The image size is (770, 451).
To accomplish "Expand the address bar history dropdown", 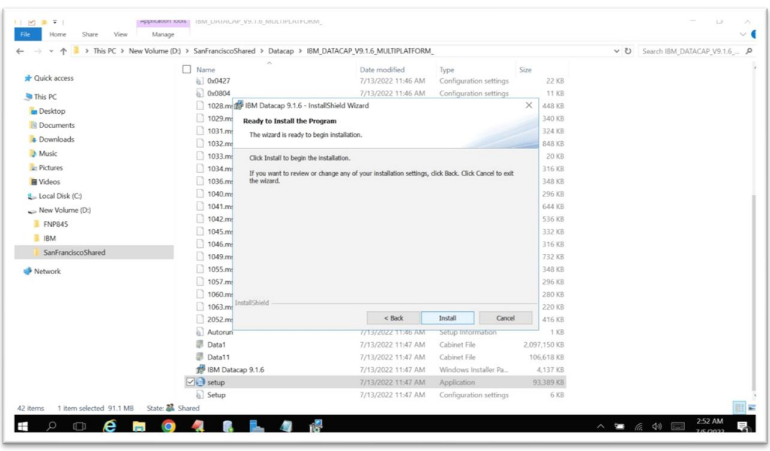I will 616,51.
